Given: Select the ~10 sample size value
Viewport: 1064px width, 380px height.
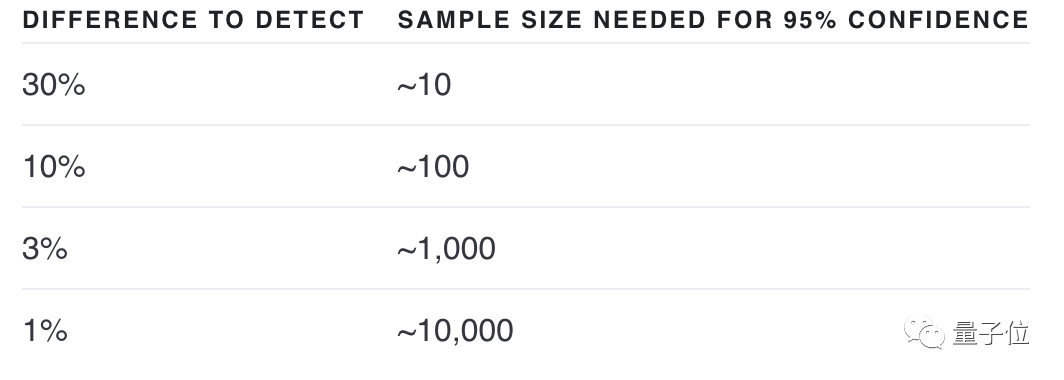Looking at the screenshot, I should pos(424,85).
